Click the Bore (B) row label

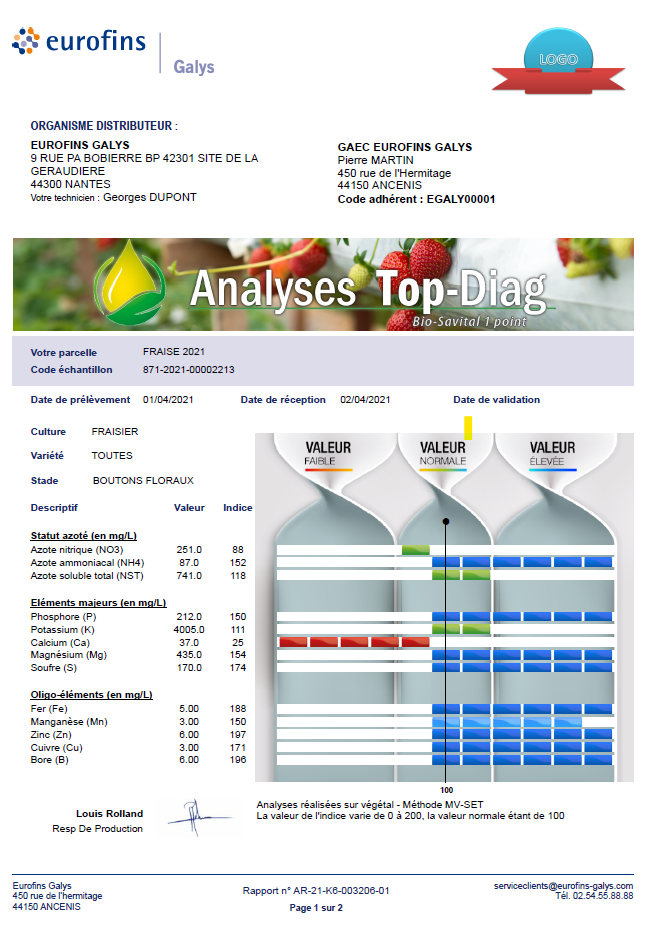(50, 760)
